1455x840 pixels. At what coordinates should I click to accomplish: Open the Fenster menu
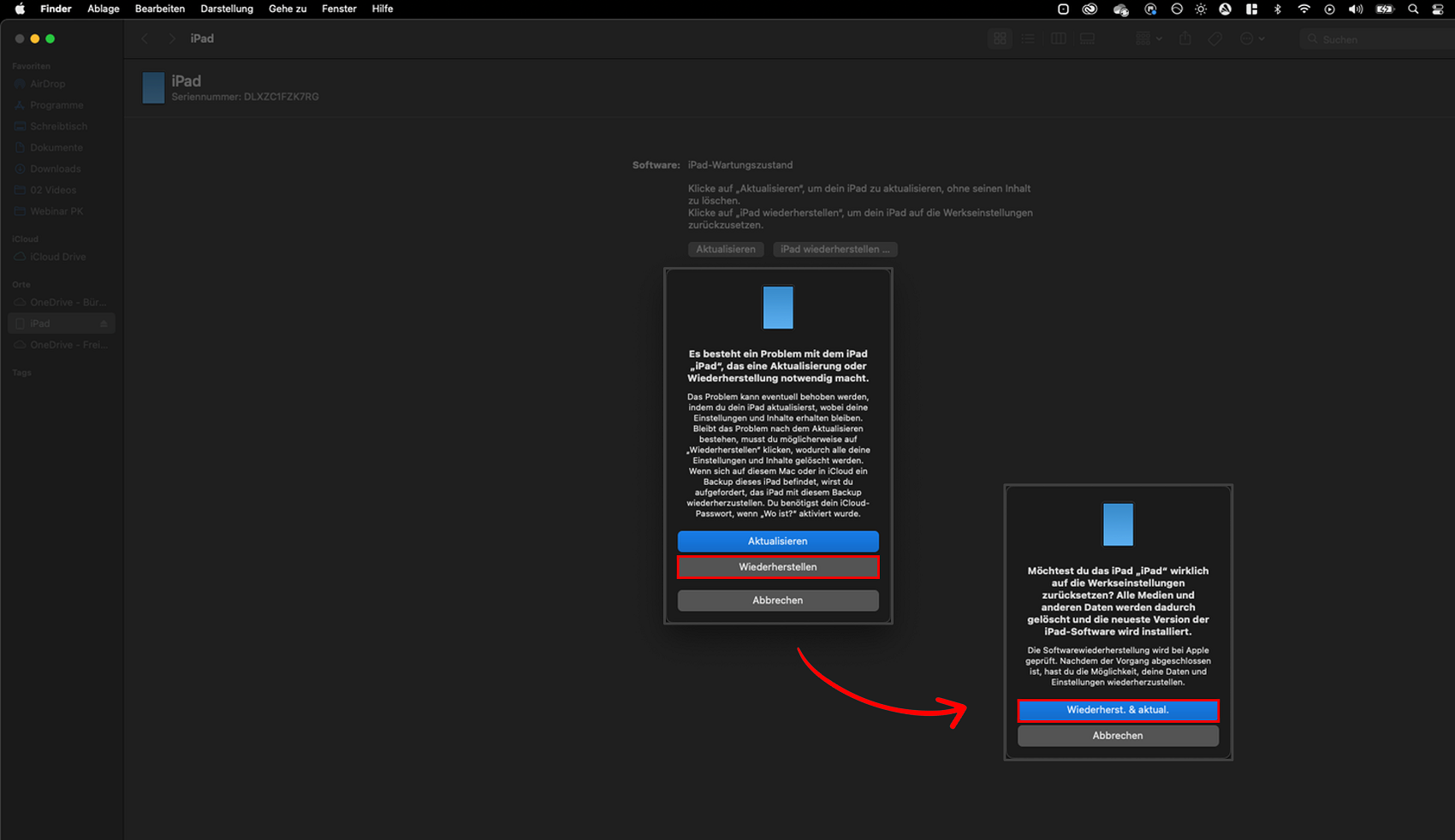tap(339, 9)
